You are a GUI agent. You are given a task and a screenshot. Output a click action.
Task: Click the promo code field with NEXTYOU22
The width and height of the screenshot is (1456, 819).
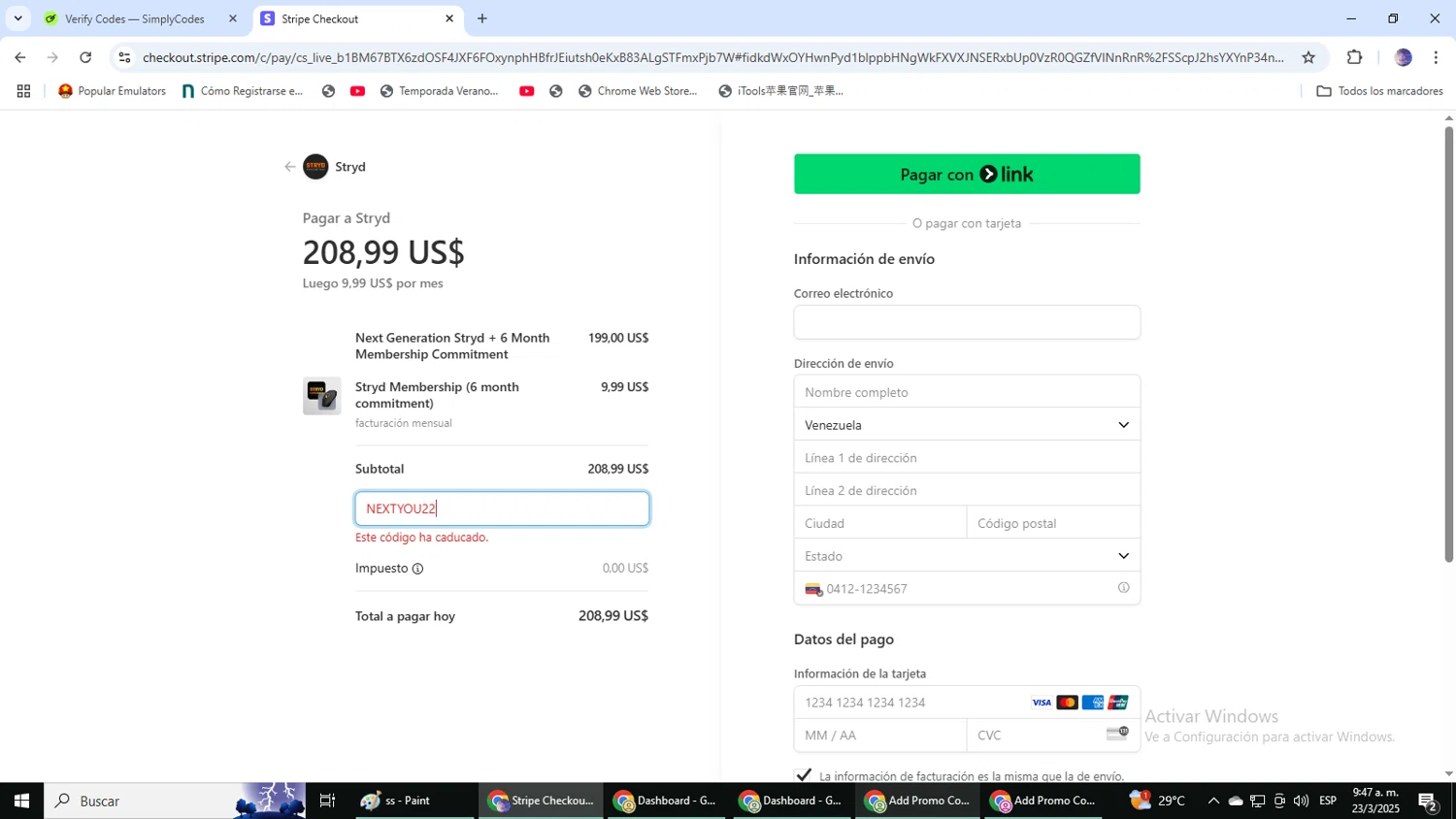pos(502,508)
